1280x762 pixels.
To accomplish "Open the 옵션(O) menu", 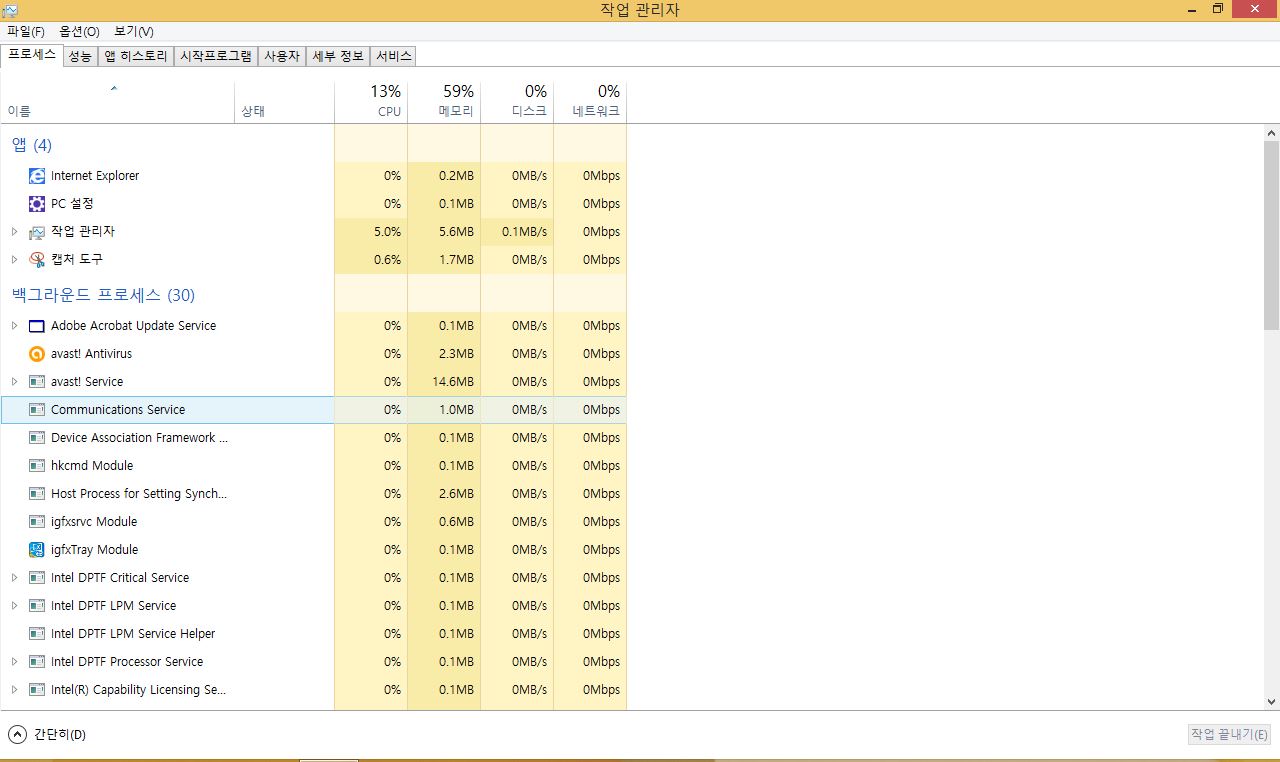I will click(x=79, y=32).
